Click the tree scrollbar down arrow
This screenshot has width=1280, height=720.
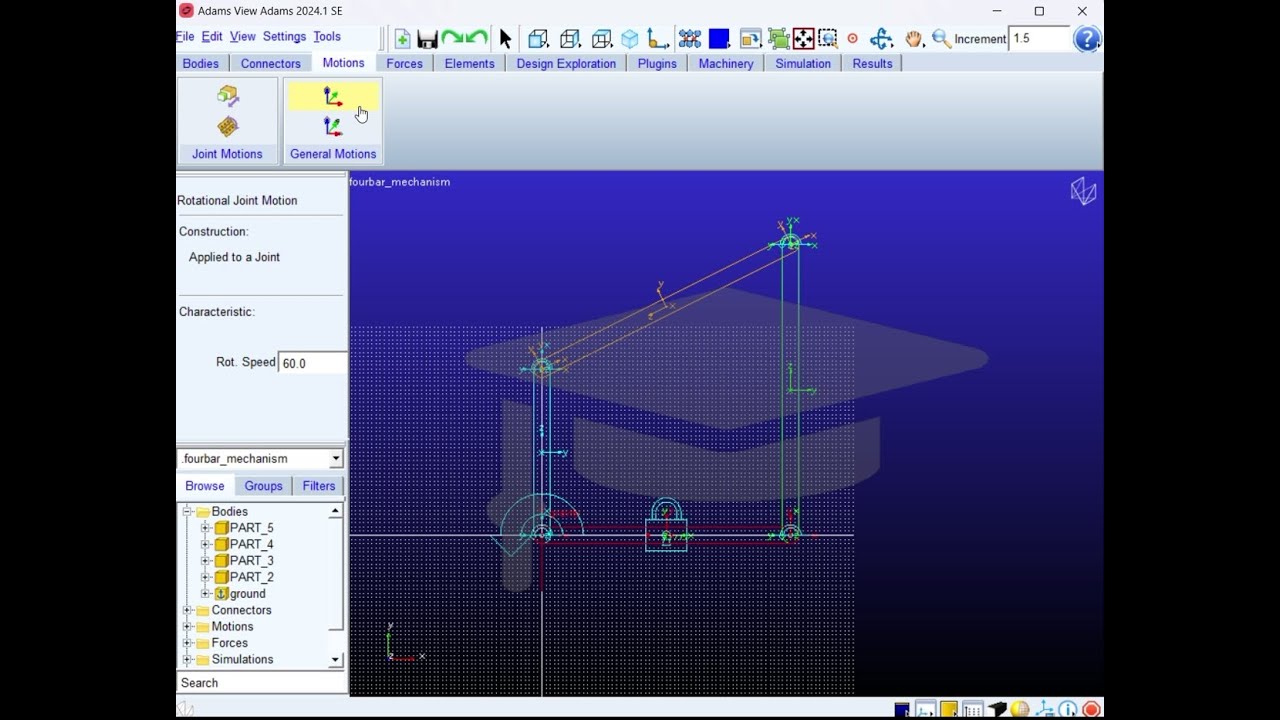click(x=335, y=660)
